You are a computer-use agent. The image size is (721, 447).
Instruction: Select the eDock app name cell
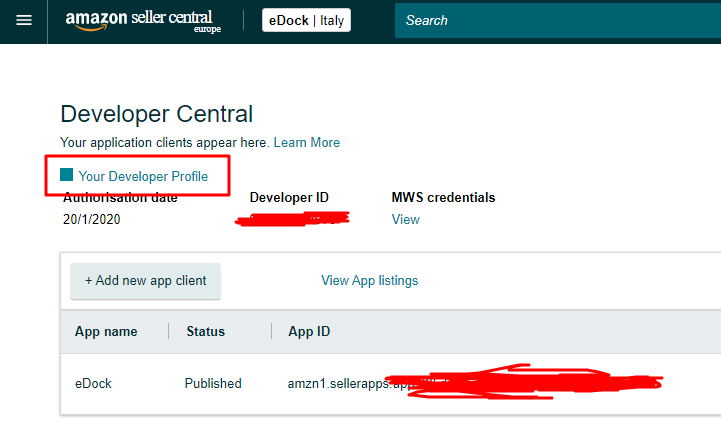point(93,384)
